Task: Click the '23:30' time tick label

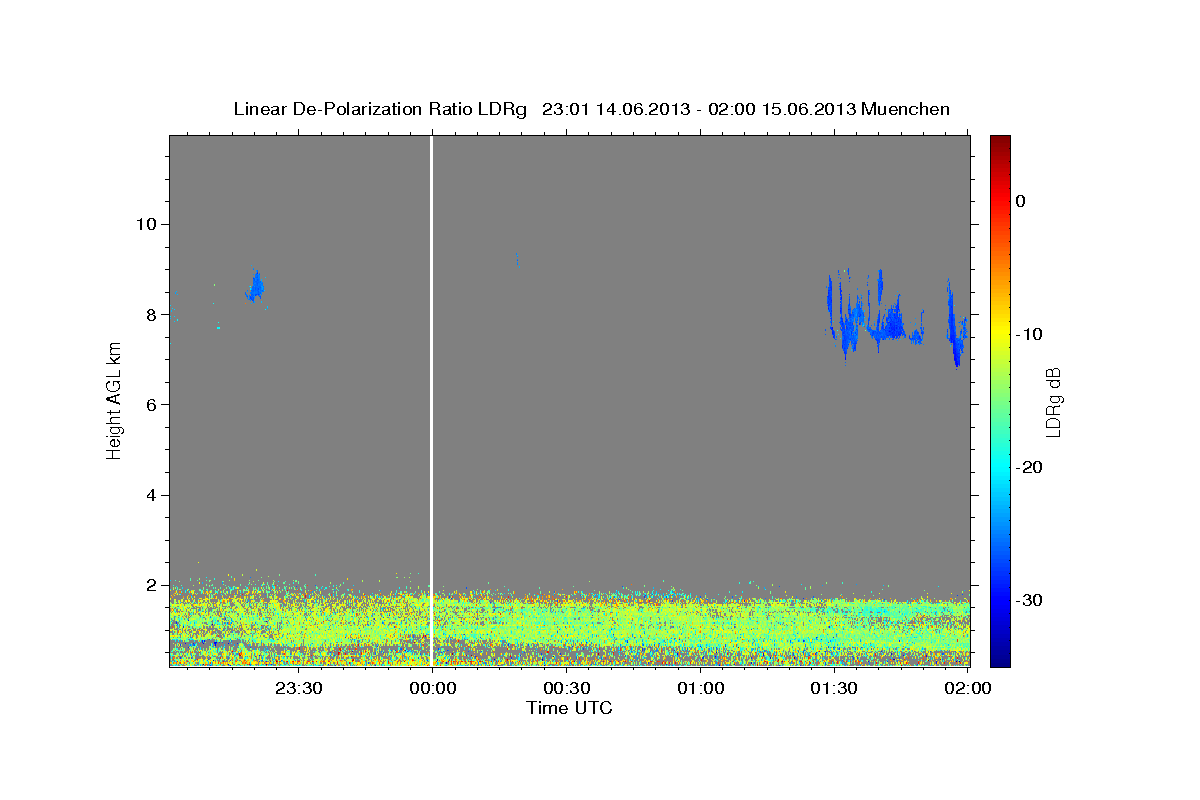Action: tap(298, 688)
